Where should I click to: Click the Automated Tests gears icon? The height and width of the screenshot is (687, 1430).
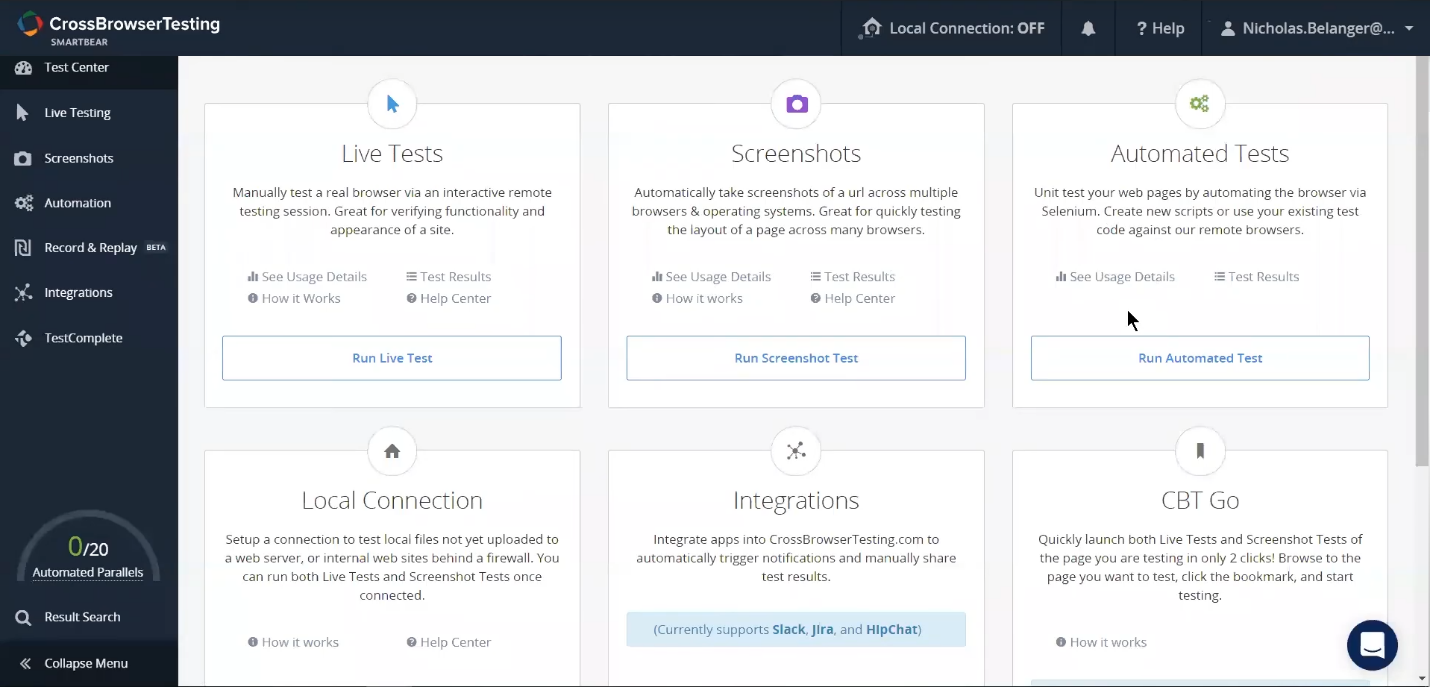pyautogui.click(x=1200, y=104)
